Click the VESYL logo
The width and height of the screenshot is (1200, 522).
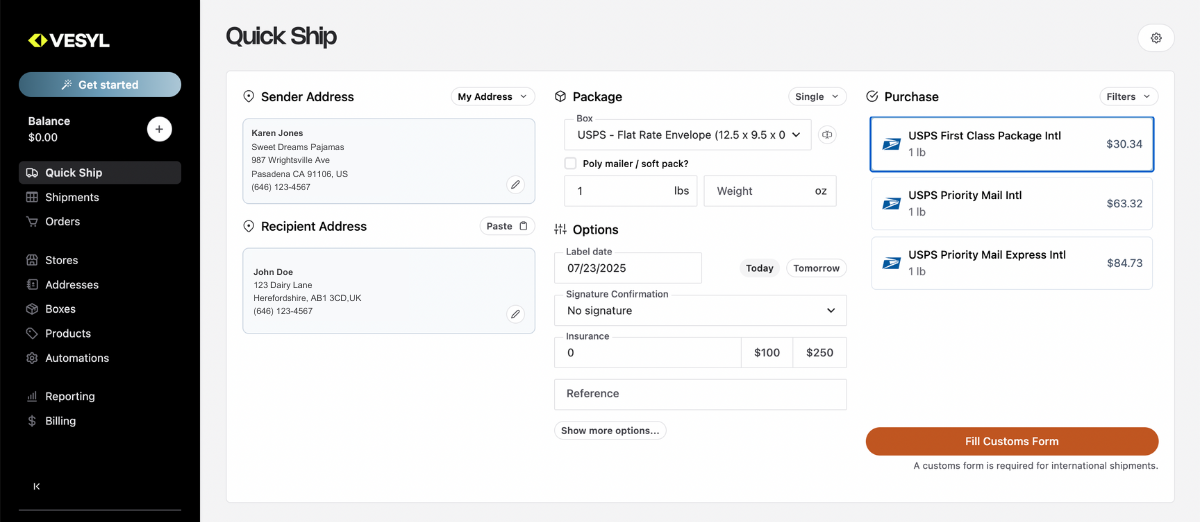(x=69, y=41)
